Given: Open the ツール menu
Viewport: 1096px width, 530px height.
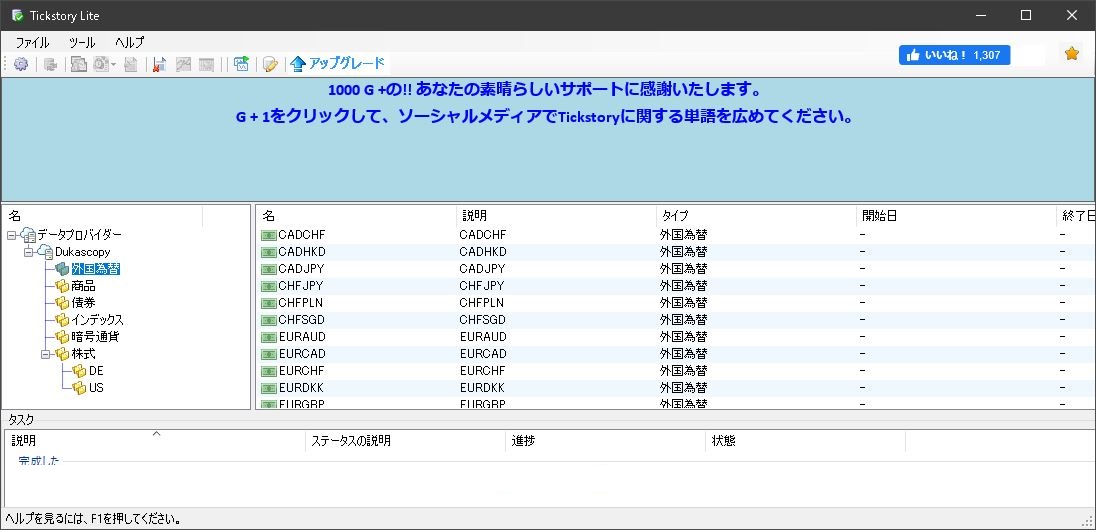Looking at the screenshot, I should point(82,43).
